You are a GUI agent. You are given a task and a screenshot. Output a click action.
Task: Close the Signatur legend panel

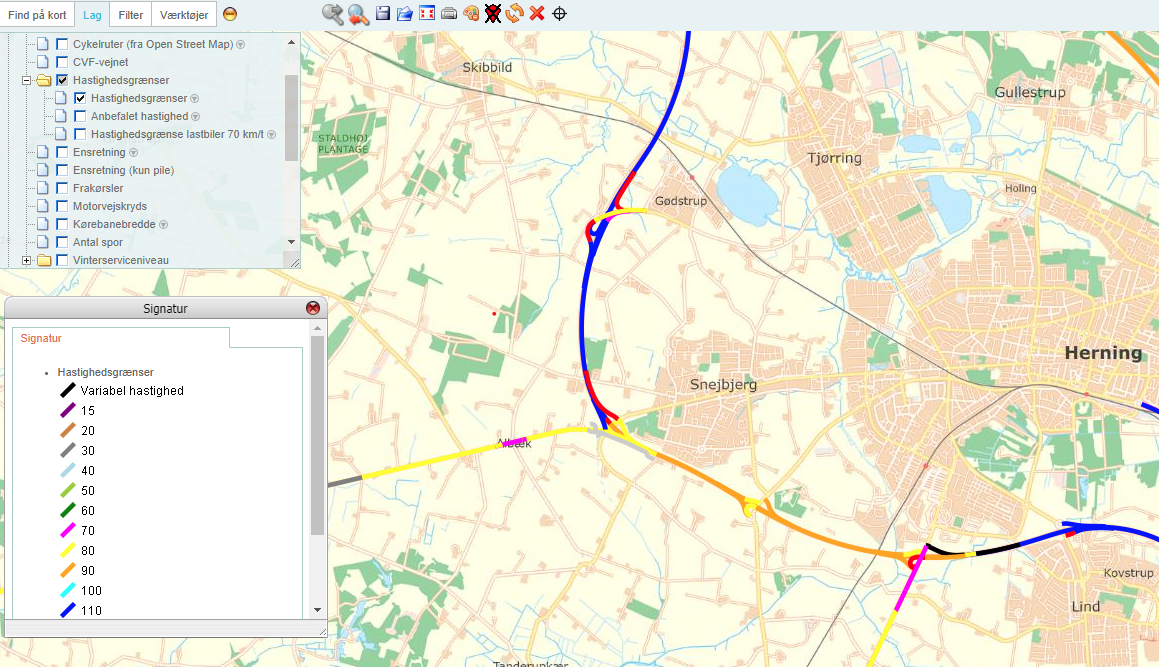pyautogui.click(x=313, y=309)
